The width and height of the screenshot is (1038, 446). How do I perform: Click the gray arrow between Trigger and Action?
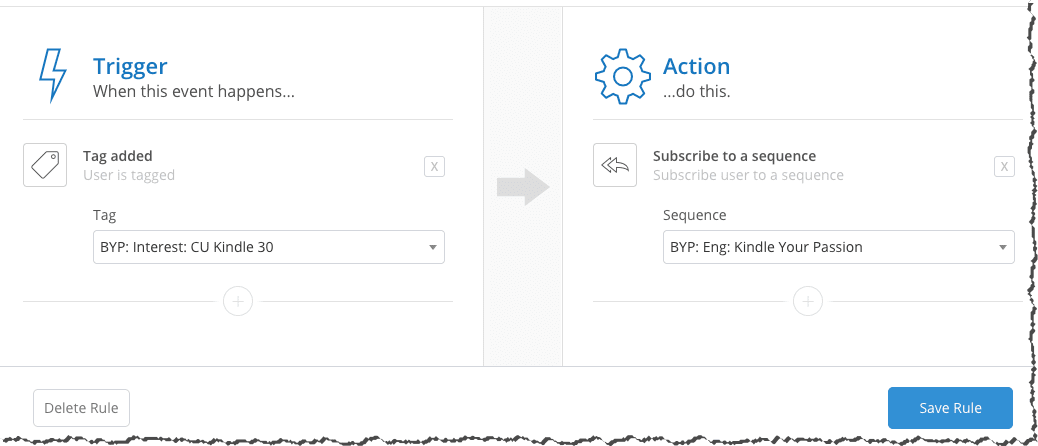[523, 187]
